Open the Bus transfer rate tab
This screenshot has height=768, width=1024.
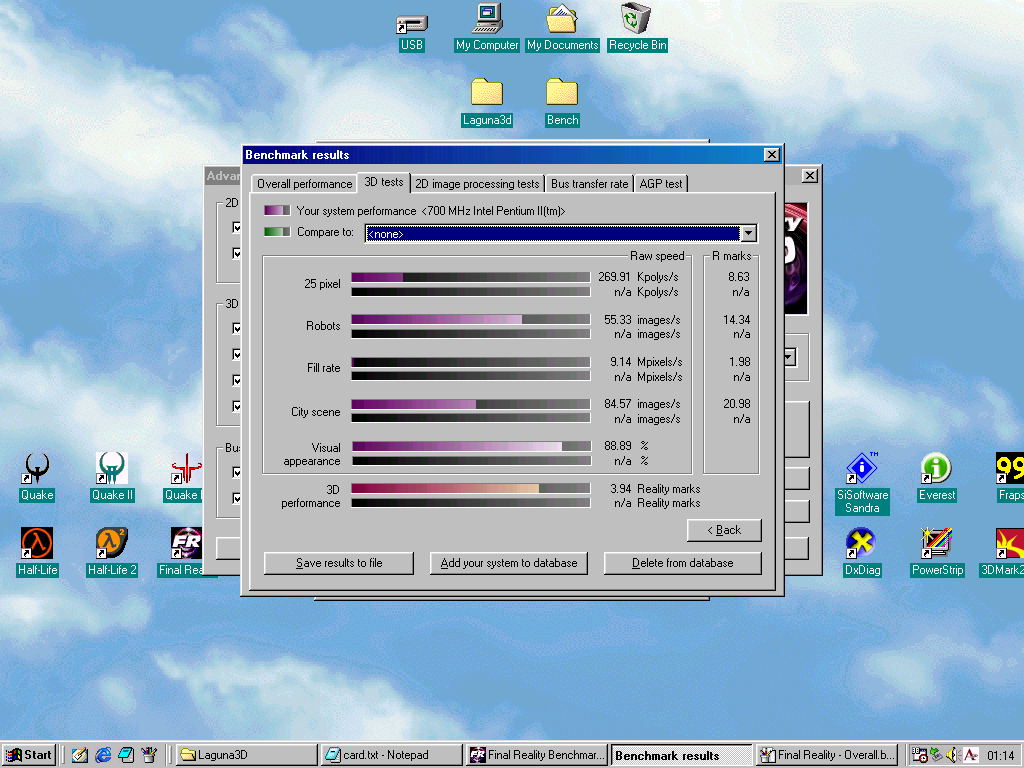(x=589, y=184)
